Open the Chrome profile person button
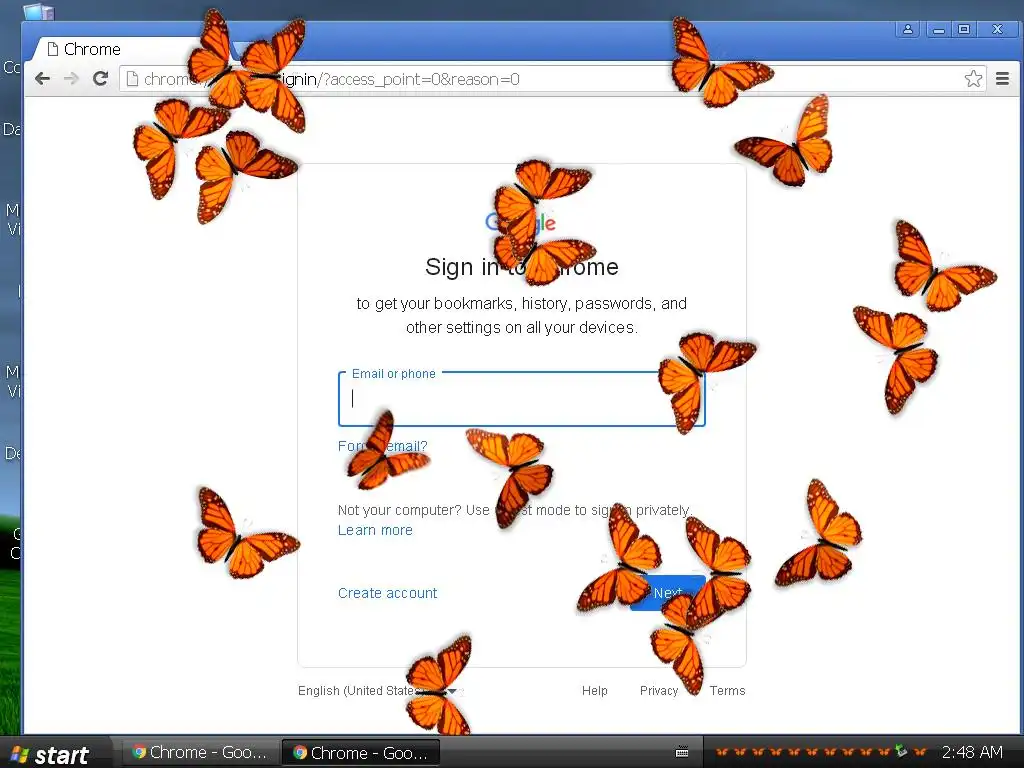 908,29
